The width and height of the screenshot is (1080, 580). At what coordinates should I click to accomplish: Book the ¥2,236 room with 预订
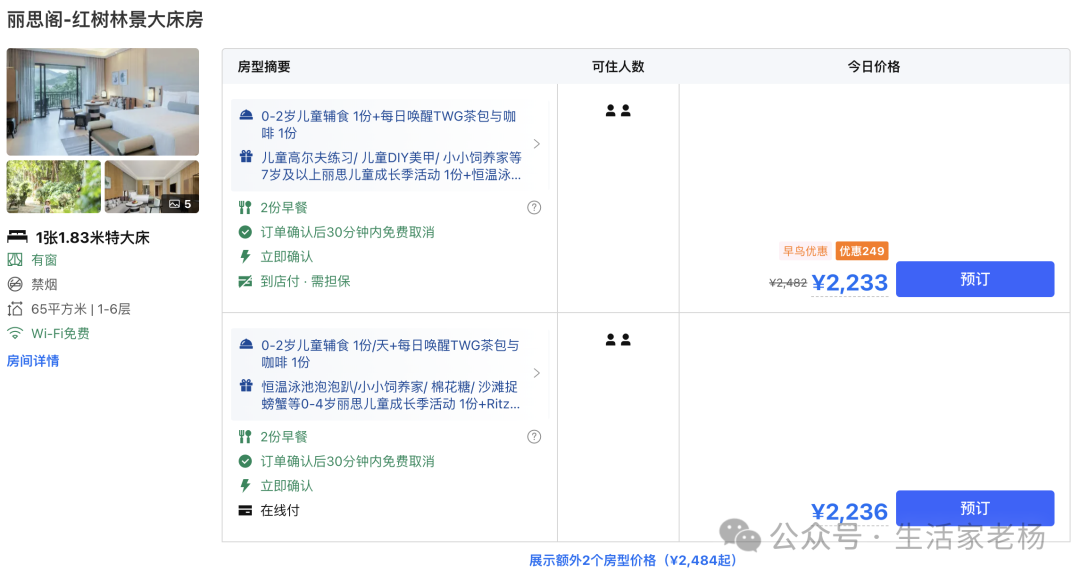(975, 508)
